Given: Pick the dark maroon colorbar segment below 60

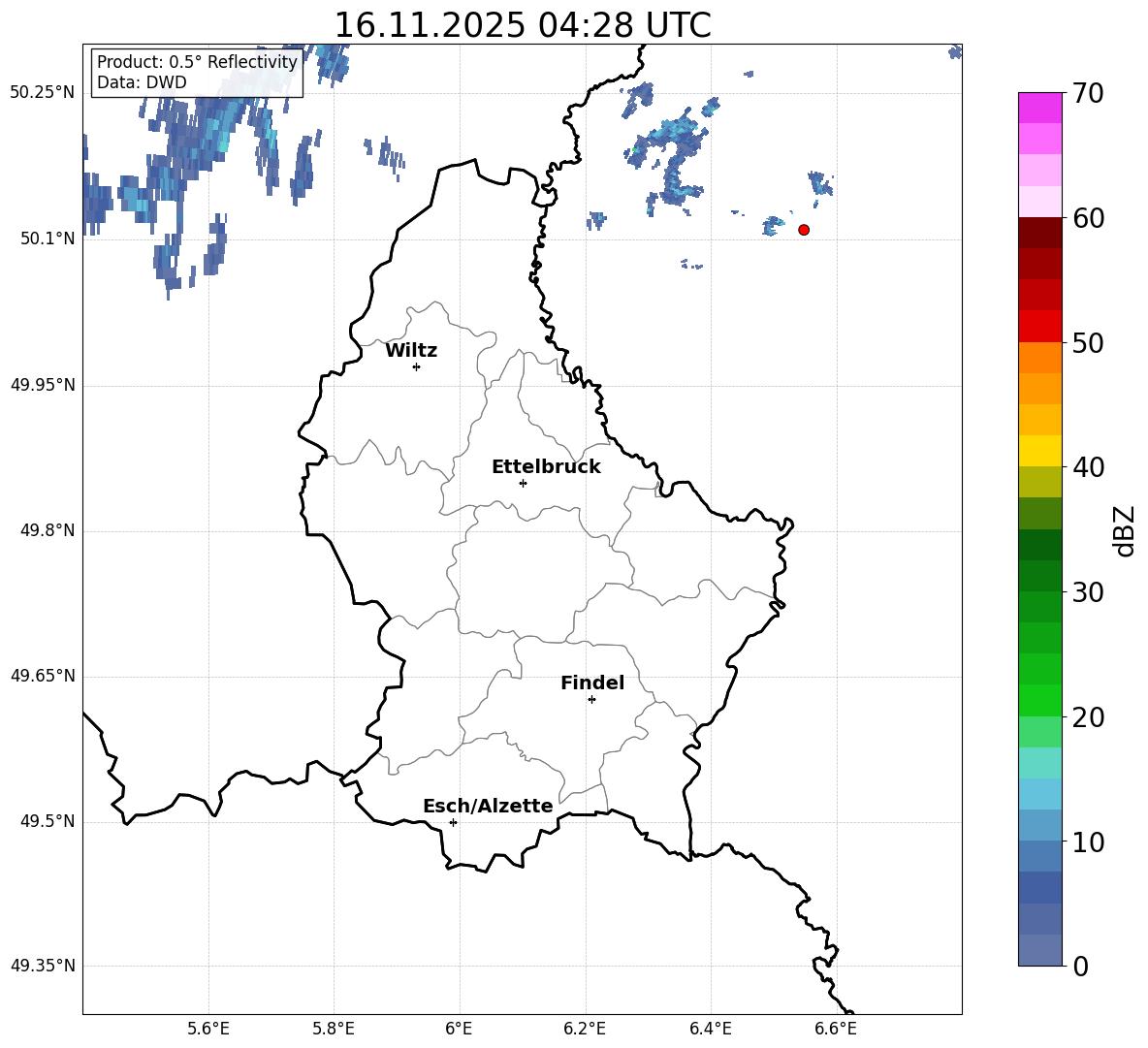Looking at the screenshot, I should coord(1040,233).
